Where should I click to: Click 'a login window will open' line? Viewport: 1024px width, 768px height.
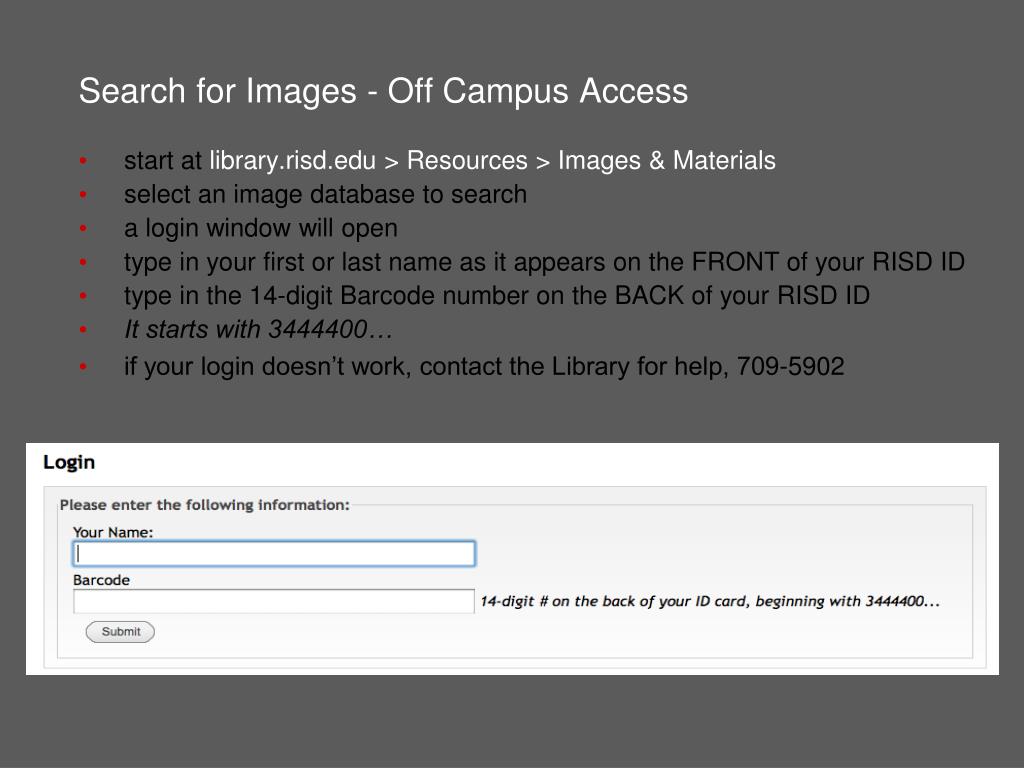[x=260, y=228]
